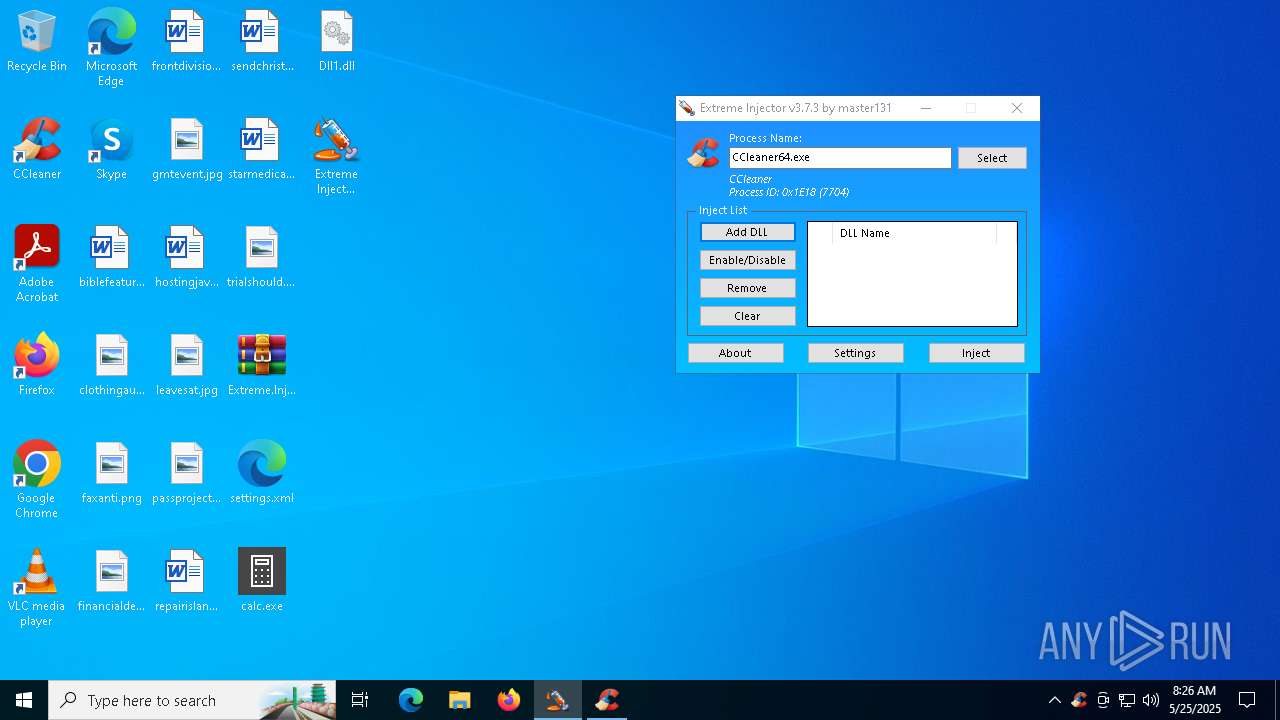This screenshot has width=1280, height=720.
Task: Select the Extreme.Inj WinRAR archive icon
Action: [x=262, y=366]
